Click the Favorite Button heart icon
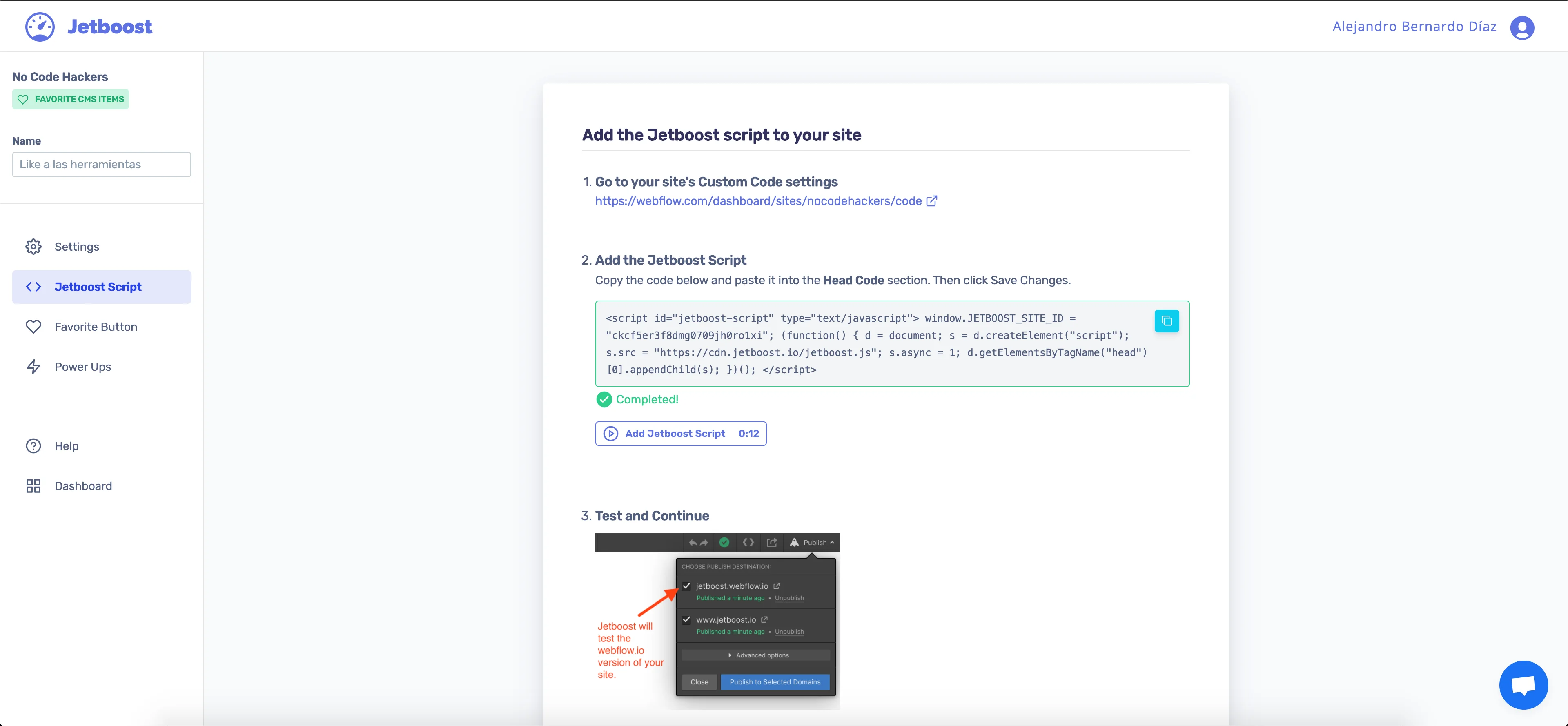Image resolution: width=1568 pixels, height=726 pixels. tap(33, 327)
